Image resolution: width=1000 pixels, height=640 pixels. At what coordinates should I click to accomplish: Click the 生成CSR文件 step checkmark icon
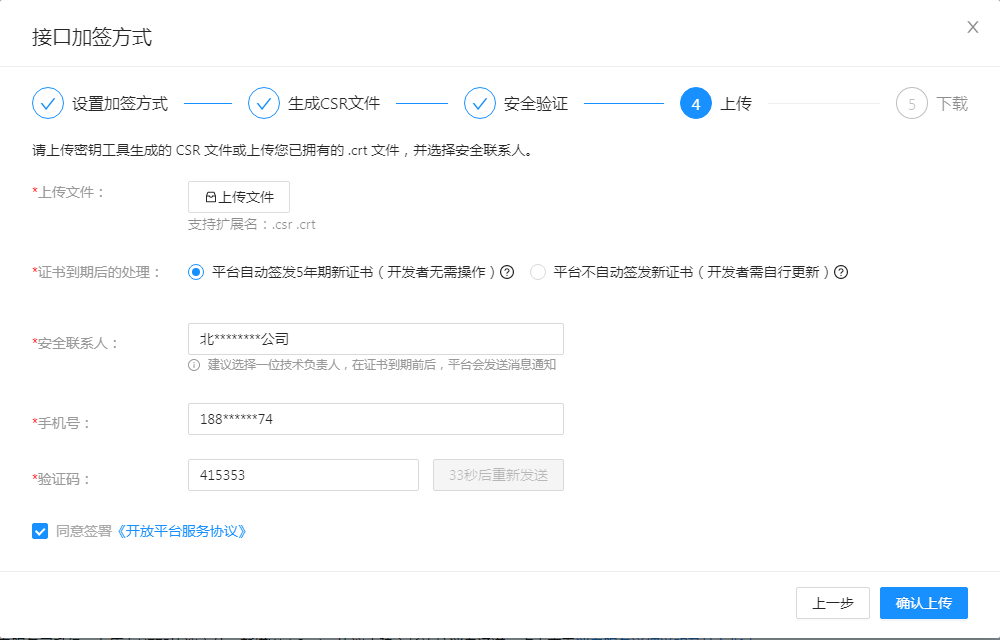264,103
